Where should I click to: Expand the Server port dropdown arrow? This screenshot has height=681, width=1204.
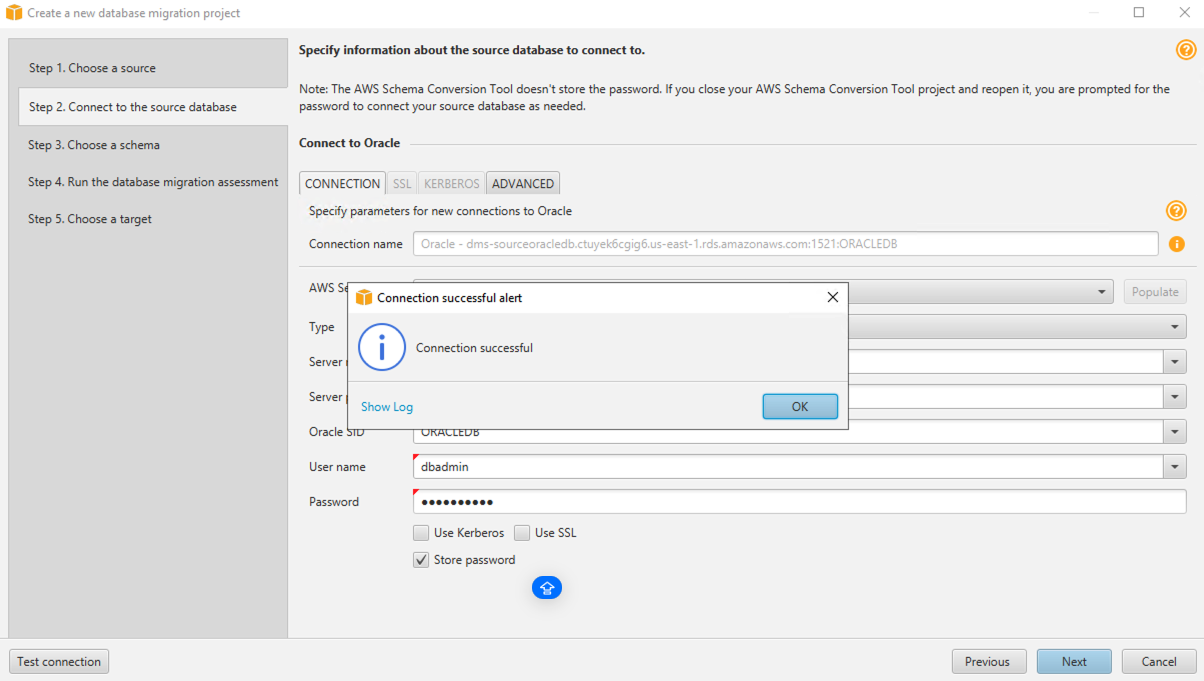click(1175, 397)
